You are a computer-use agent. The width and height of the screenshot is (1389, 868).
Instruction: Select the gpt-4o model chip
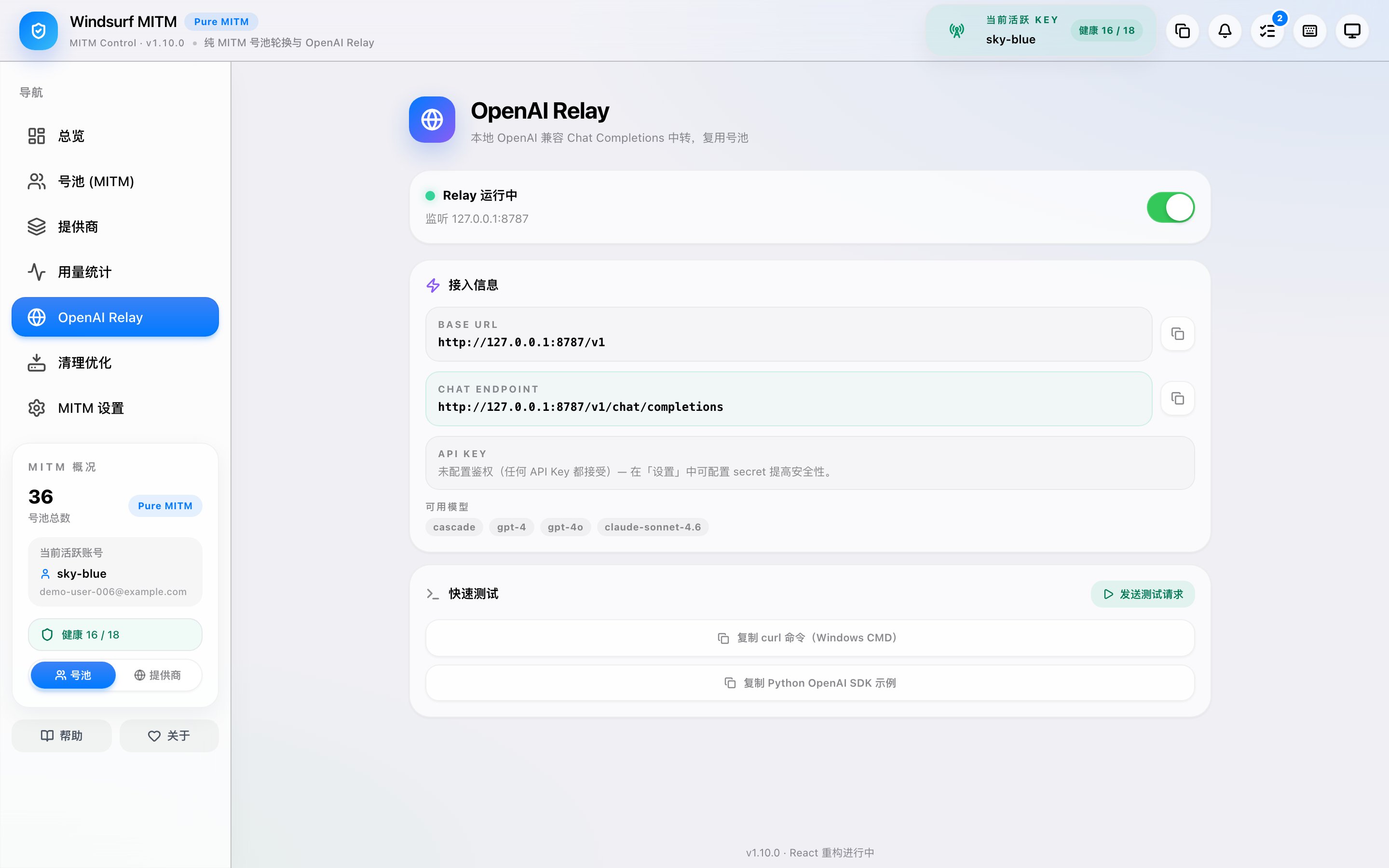(565, 527)
